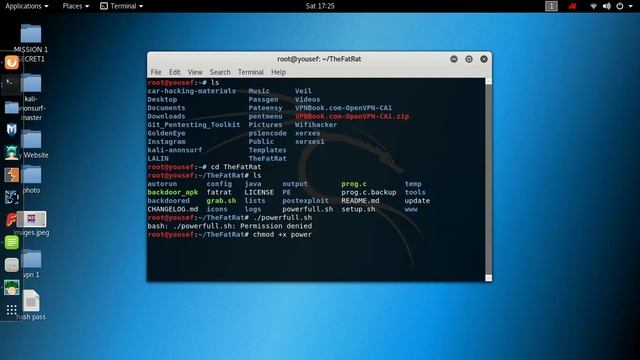Click 'Git_Pentesting_Toolkit' in listing
Viewport: 640px width, 360px height.
[x=194, y=125]
